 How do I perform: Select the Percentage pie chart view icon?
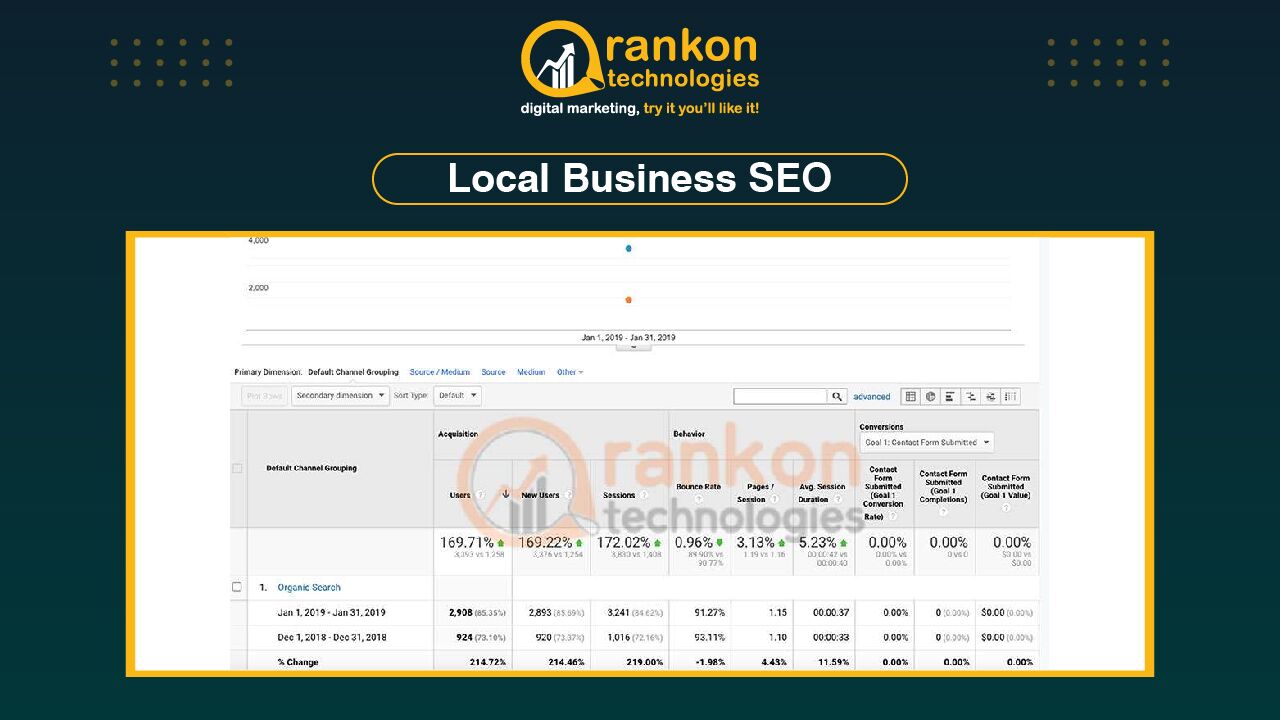click(930, 396)
